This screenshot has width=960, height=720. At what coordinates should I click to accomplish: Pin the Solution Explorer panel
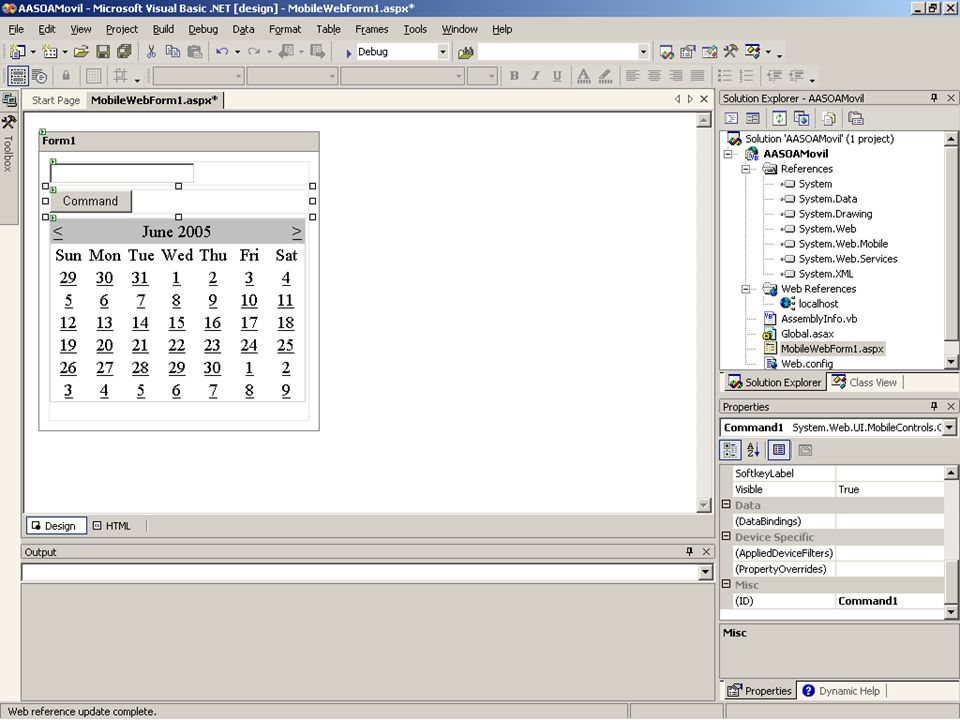(934, 98)
